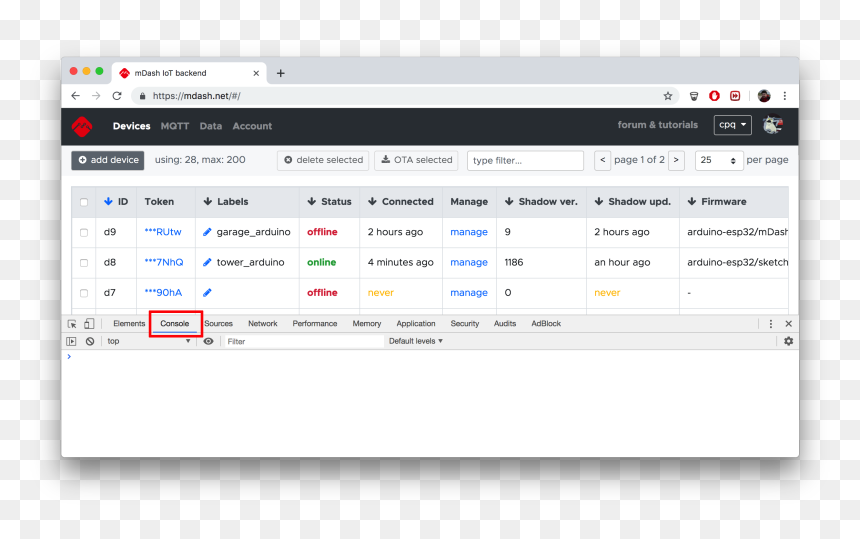Screen dimensions: 860x539
Task: Expand the Default levels dropdown
Action: coord(416,341)
